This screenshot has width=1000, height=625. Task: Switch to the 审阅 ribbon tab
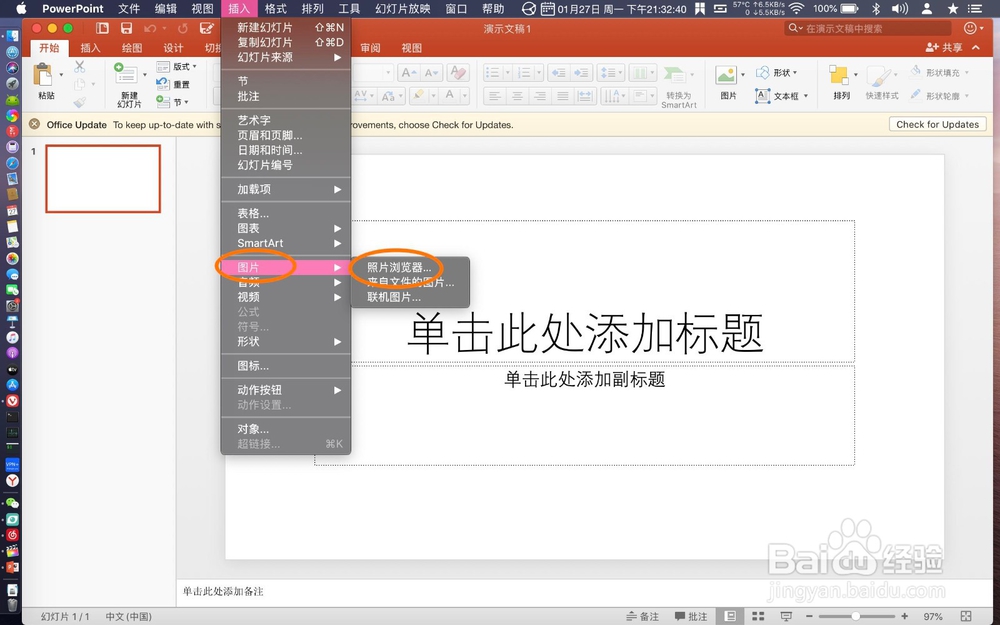click(x=370, y=47)
